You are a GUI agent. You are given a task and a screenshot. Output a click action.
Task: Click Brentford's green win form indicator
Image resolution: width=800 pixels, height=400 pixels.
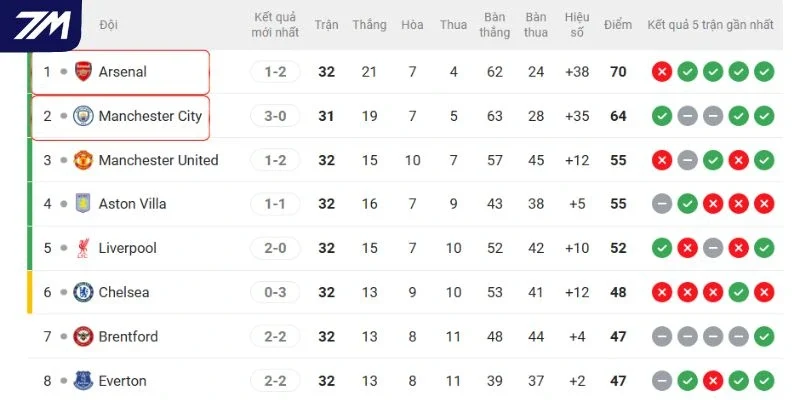coord(764,337)
